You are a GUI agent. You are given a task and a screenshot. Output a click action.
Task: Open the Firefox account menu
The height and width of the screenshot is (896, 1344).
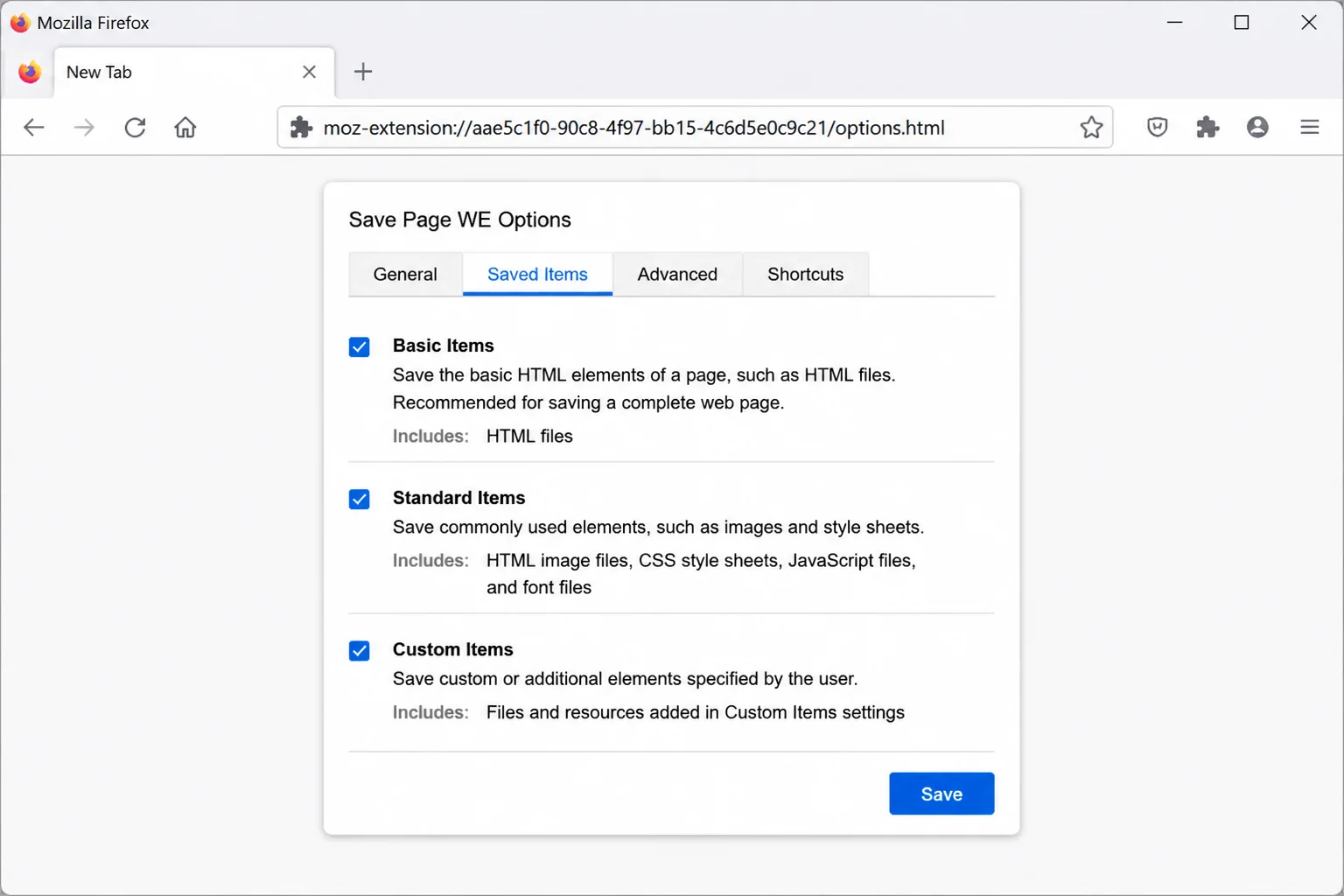(x=1257, y=128)
